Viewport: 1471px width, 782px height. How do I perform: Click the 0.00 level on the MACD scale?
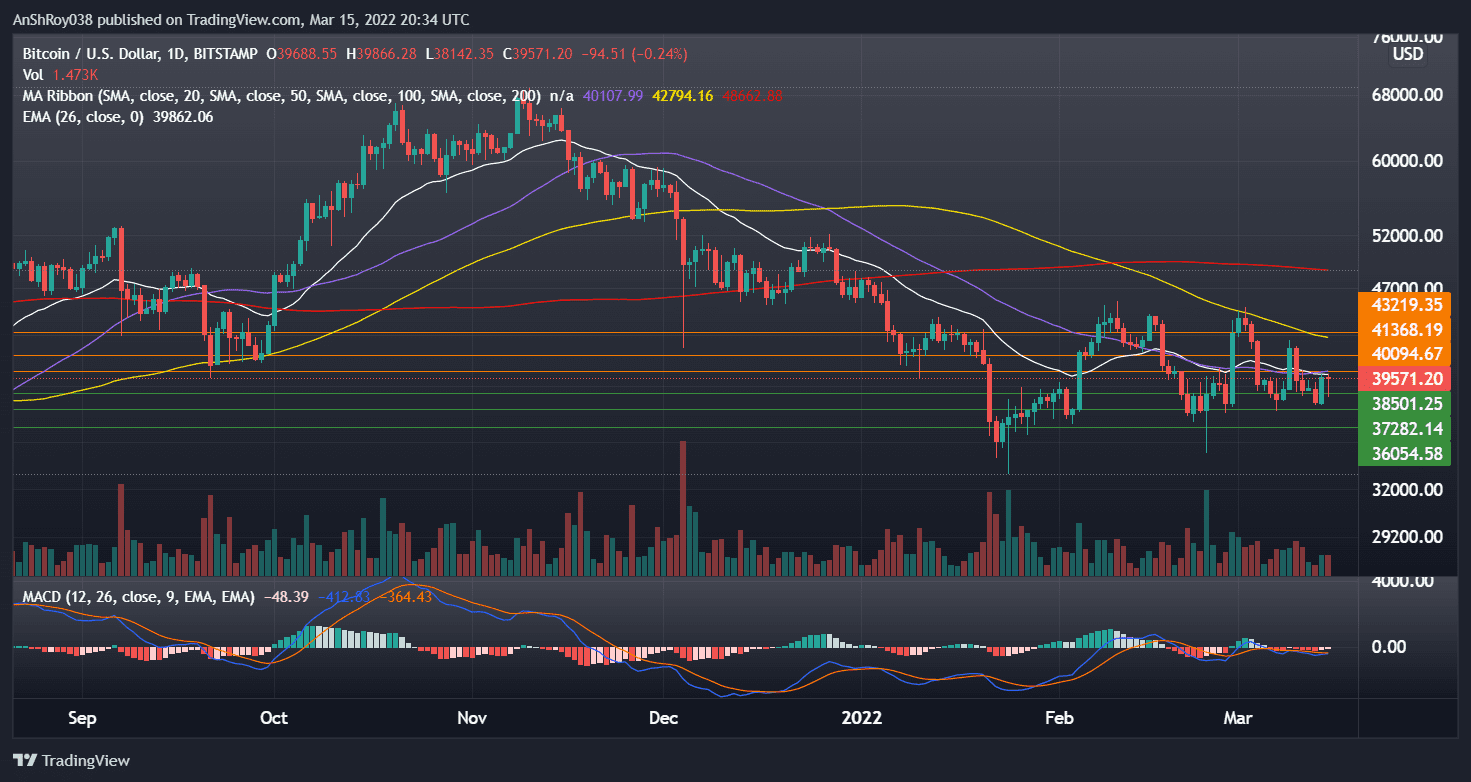[1390, 647]
